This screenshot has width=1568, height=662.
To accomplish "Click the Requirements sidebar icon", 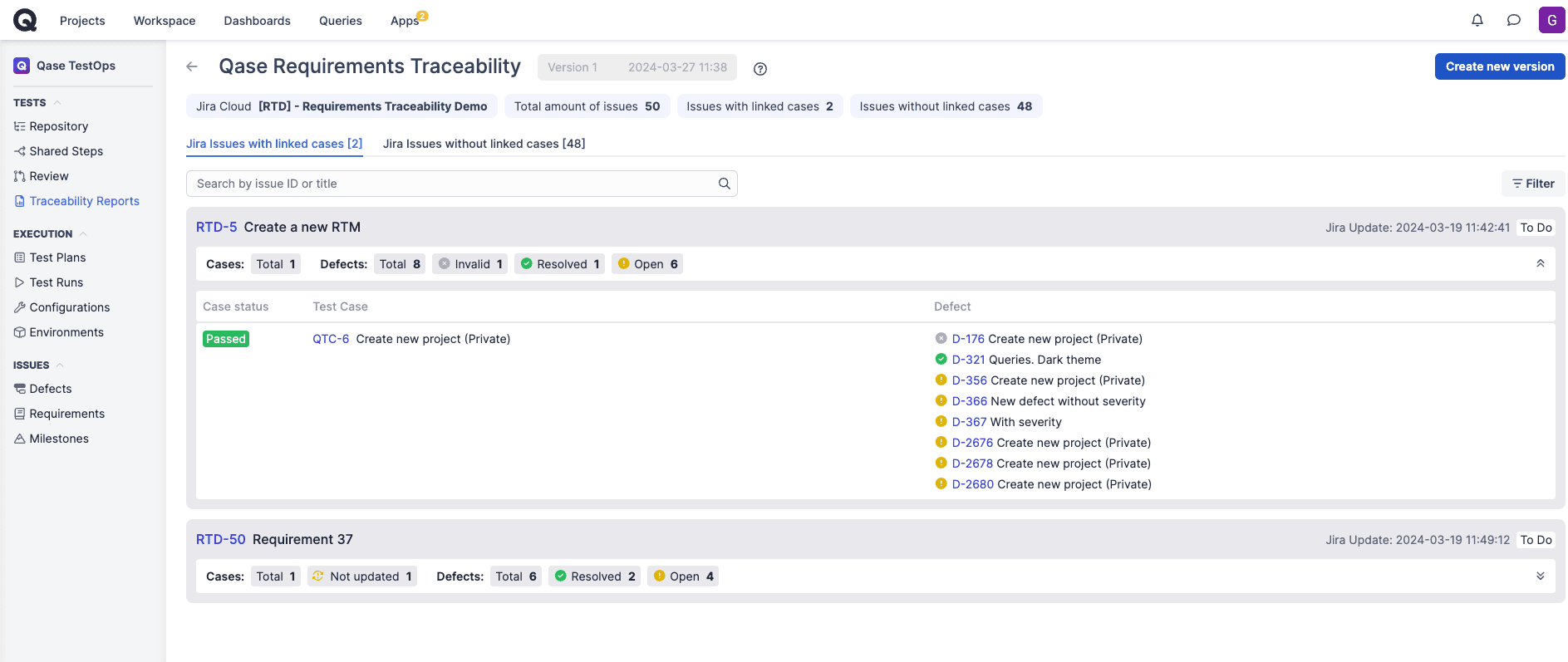I will coord(20,414).
